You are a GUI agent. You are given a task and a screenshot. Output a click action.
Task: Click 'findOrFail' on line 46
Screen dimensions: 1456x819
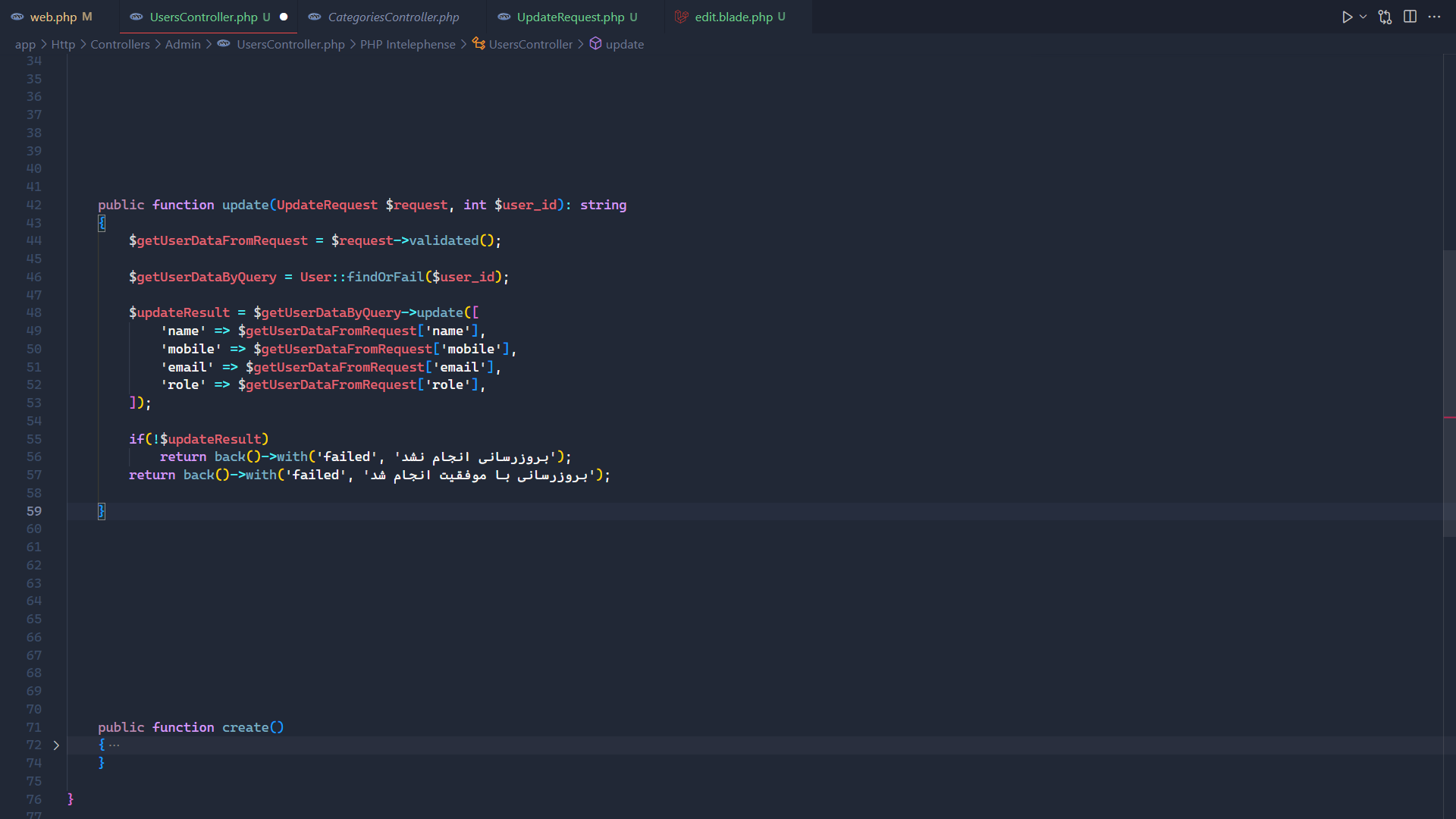[385, 277]
